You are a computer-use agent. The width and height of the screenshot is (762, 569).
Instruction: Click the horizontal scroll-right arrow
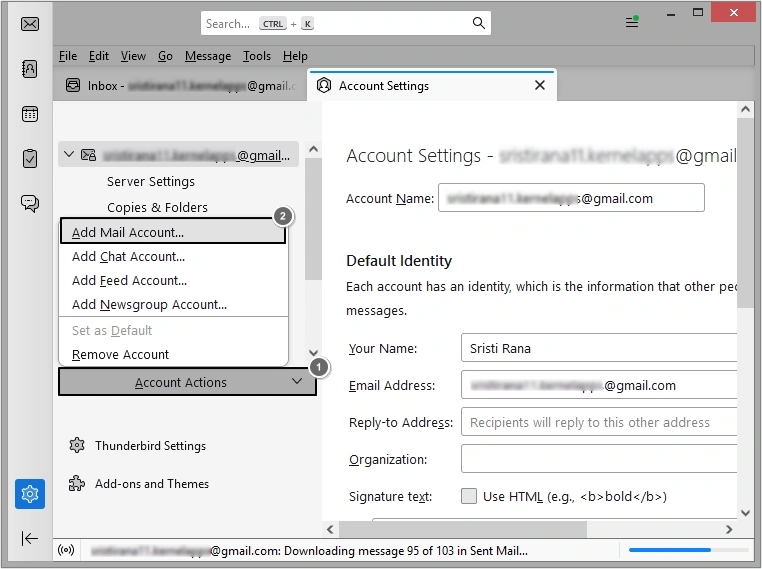pyautogui.click(x=728, y=529)
